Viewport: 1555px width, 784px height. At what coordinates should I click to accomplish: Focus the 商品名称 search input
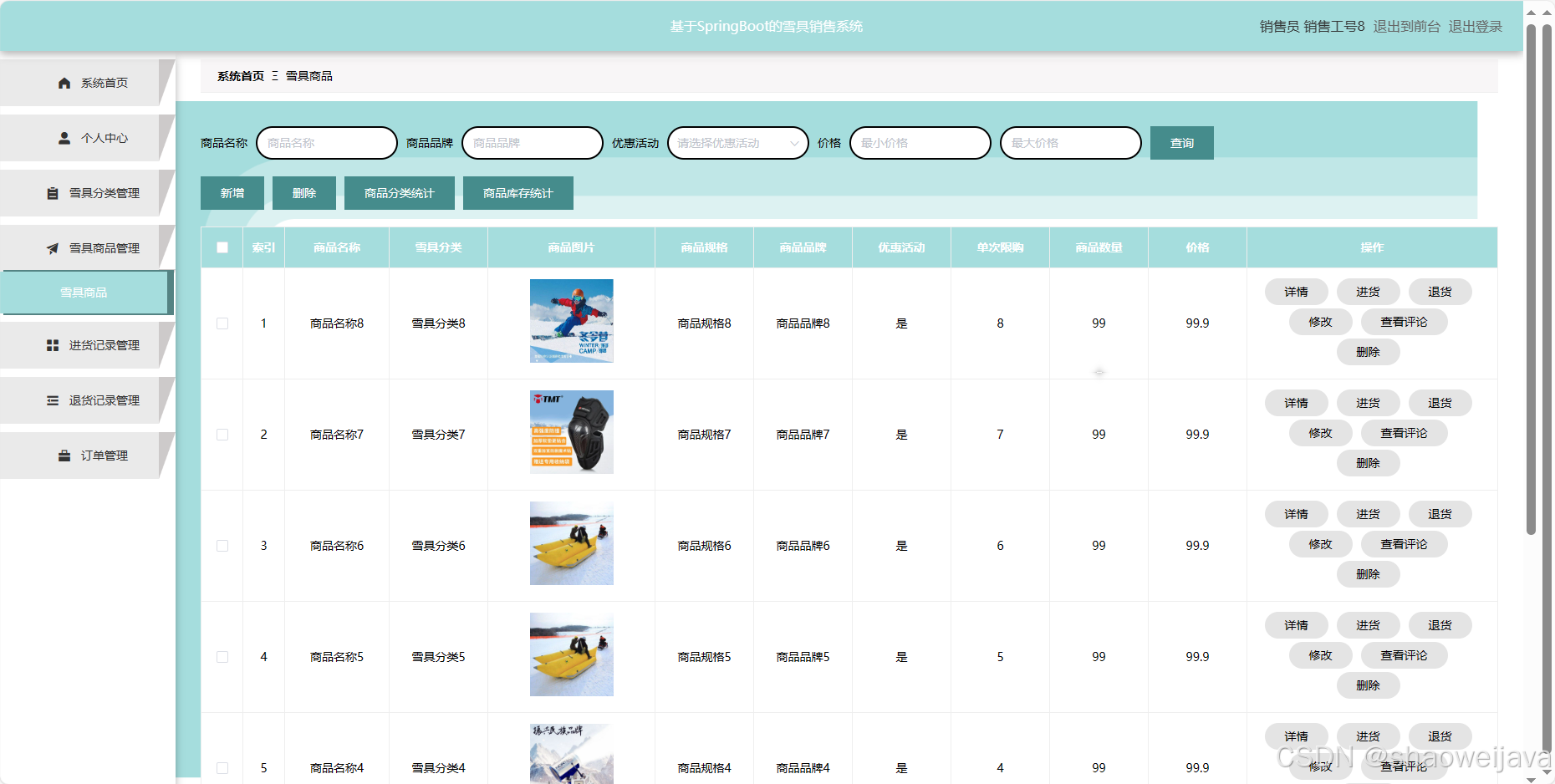(x=327, y=143)
